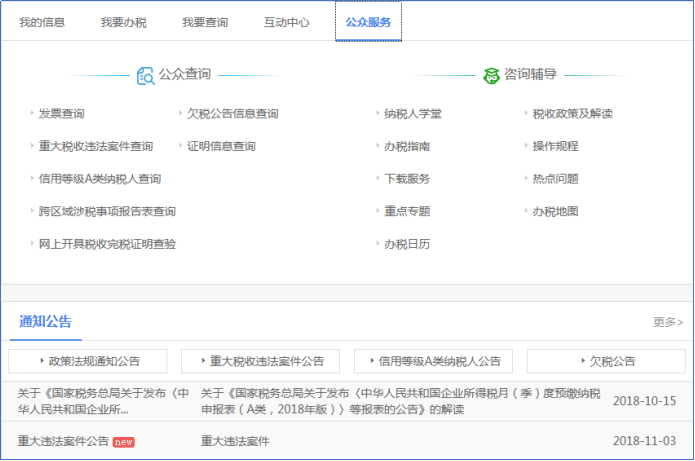This screenshot has width=695, height=461.
Task: Open 发票查询 link
Action: coord(61,114)
